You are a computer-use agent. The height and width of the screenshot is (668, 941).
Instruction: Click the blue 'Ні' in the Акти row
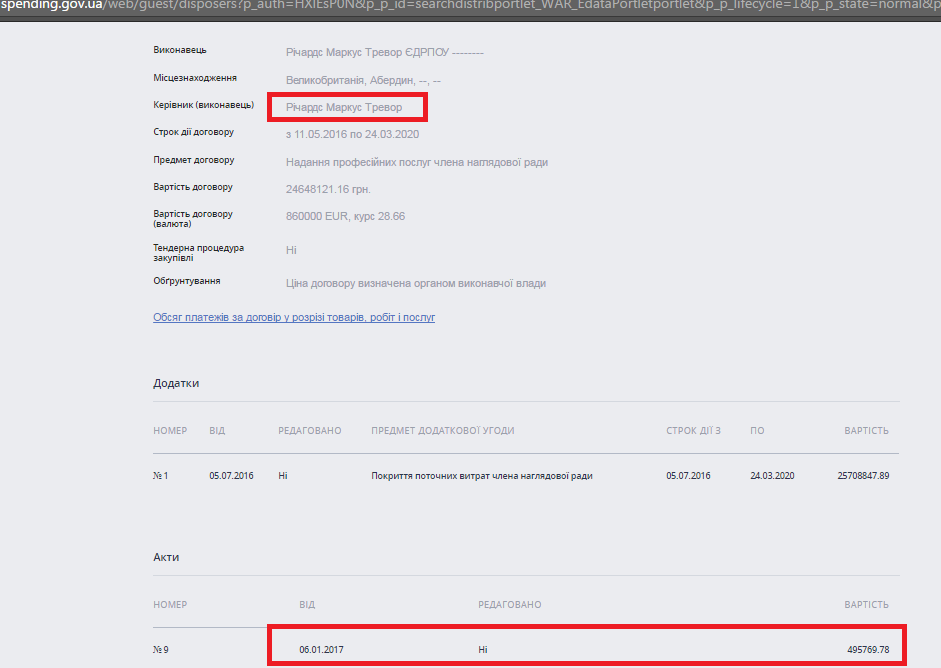[x=483, y=650]
